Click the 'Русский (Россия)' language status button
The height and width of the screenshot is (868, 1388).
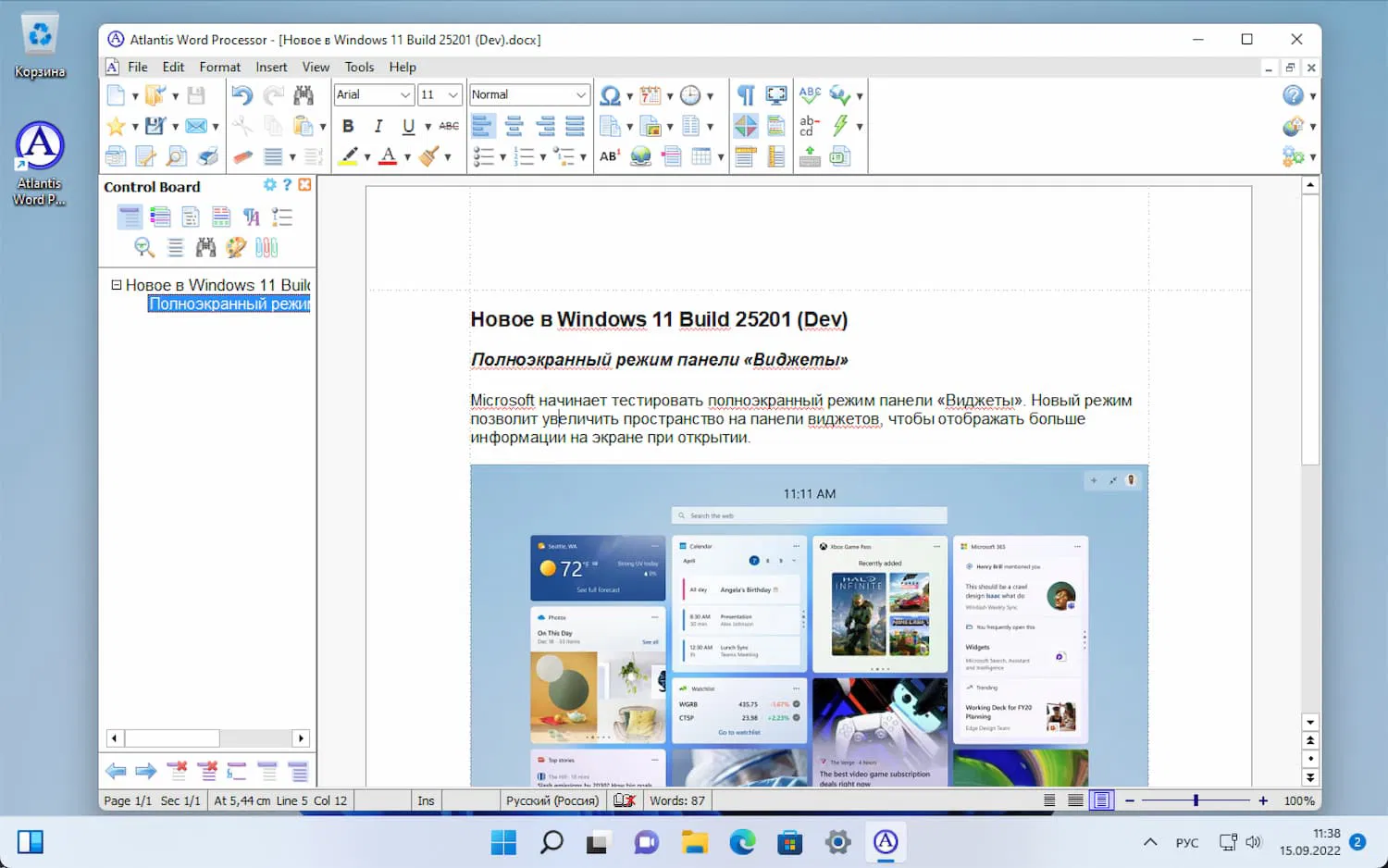tap(552, 800)
